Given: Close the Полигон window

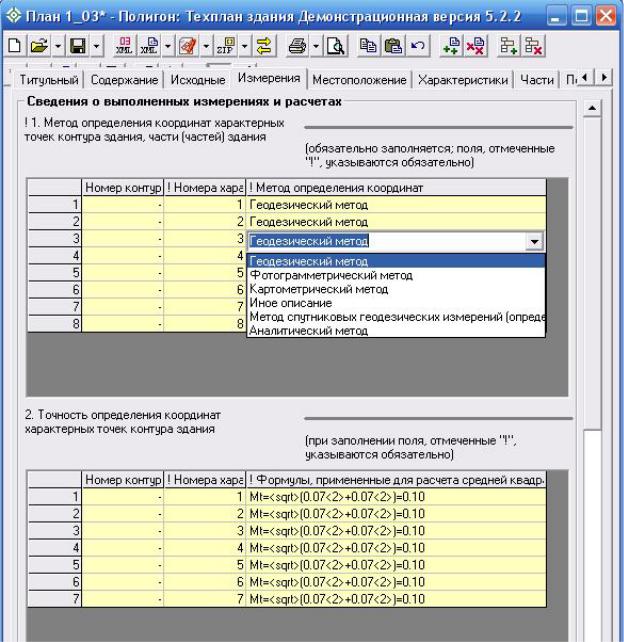Looking at the screenshot, I should pos(606,16).
